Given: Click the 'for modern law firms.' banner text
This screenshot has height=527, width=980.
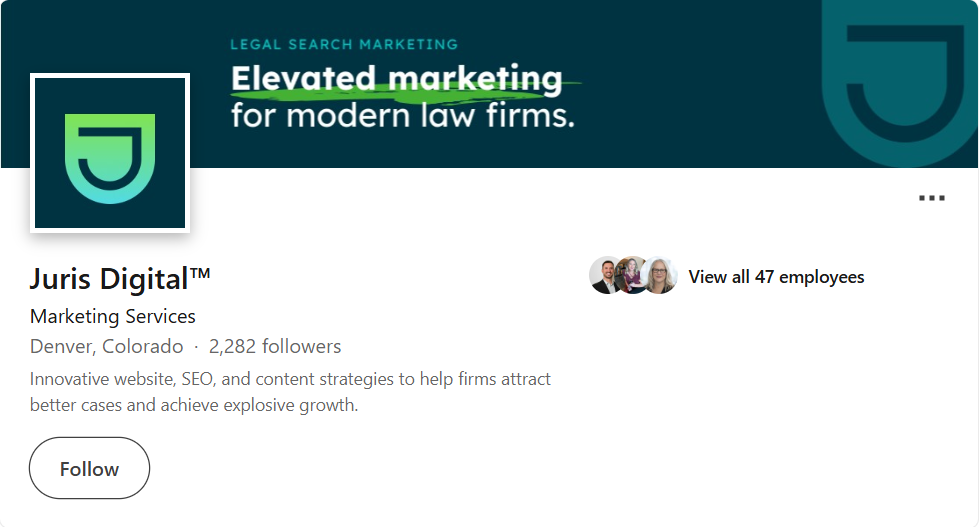Looking at the screenshot, I should pyautogui.click(x=403, y=115).
